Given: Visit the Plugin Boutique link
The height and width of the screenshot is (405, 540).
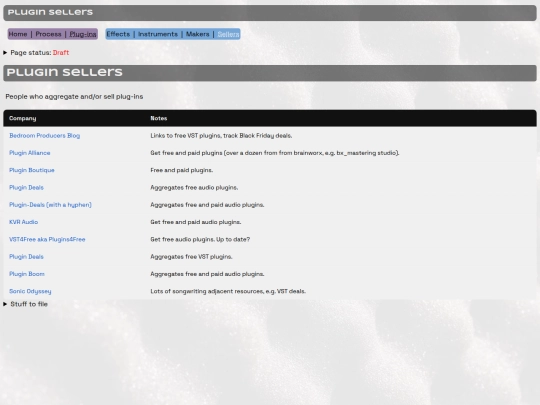Looking at the screenshot, I should click(32, 170).
